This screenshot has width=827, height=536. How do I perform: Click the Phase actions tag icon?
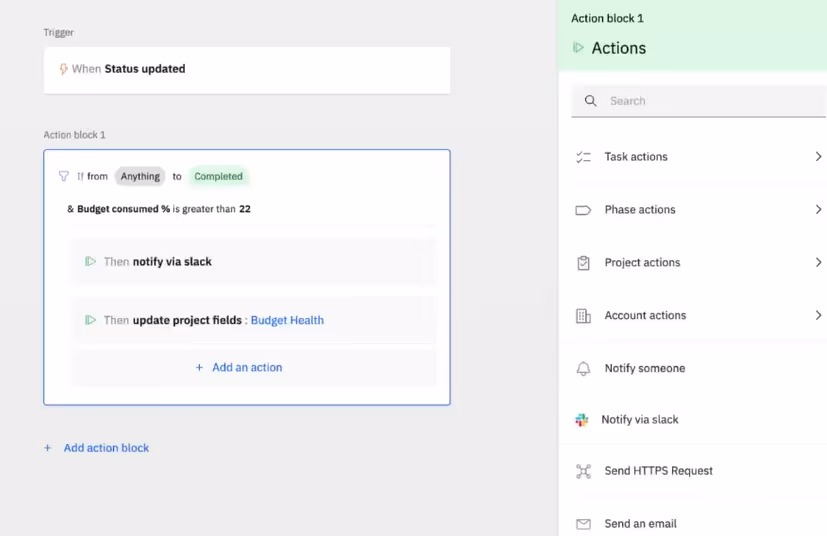click(x=583, y=210)
